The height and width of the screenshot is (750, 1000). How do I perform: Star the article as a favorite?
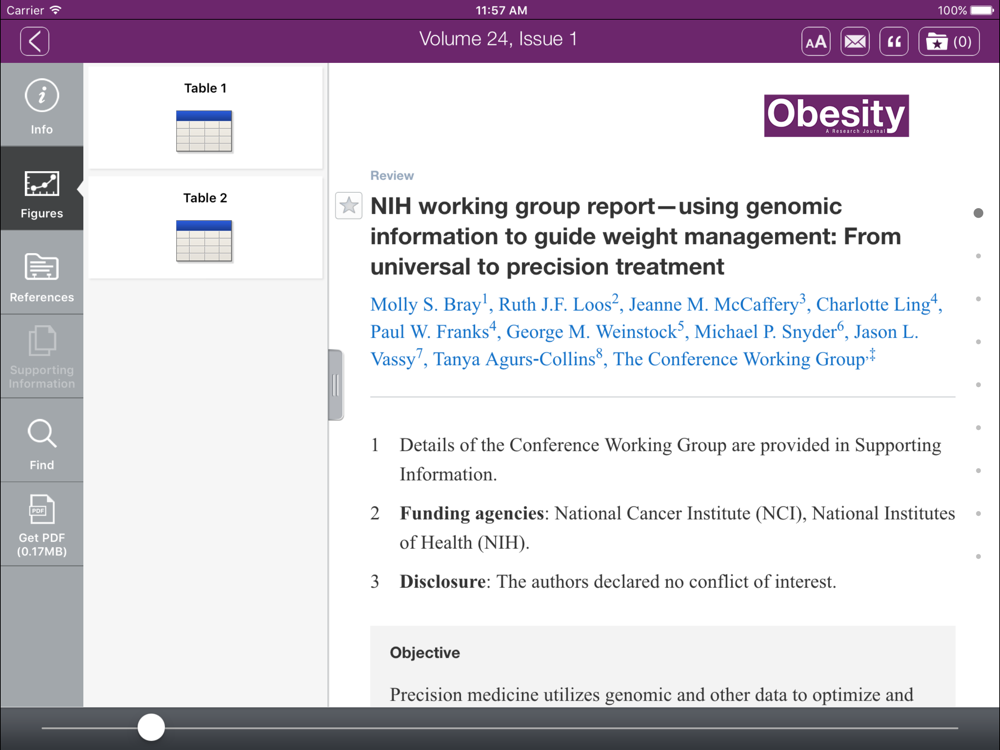click(x=348, y=205)
